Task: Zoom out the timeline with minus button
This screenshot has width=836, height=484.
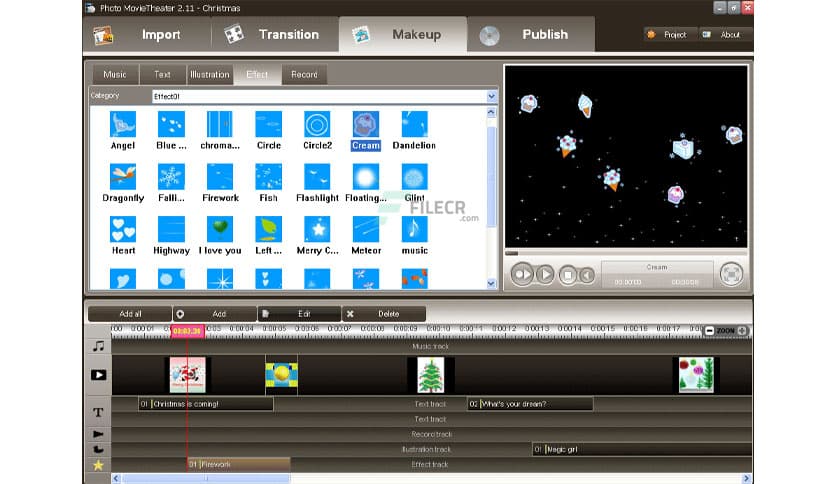Action: 710,331
